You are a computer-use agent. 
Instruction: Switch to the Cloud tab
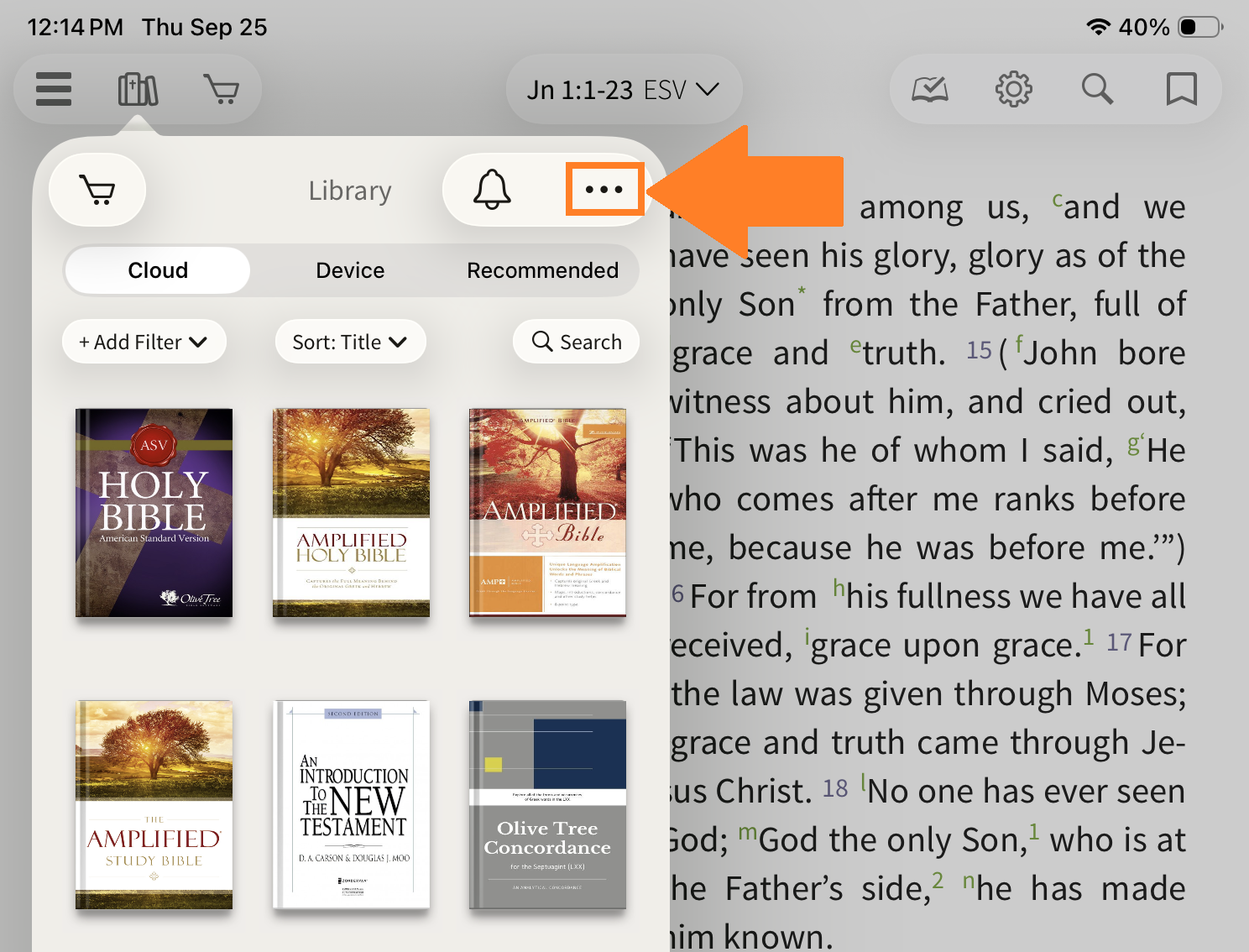pyautogui.click(x=158, y=270)
